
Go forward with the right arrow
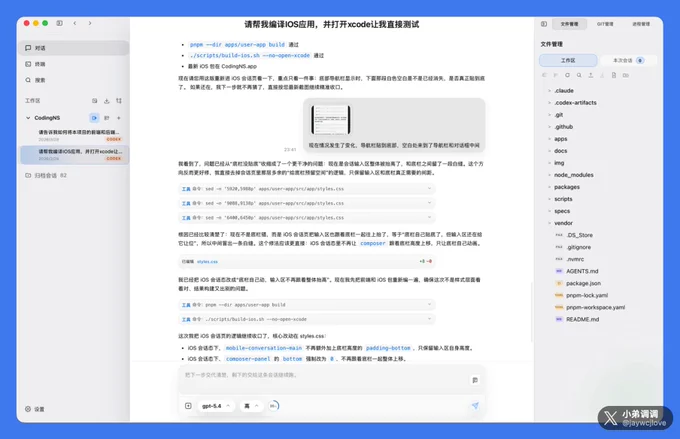click(x=90, y=23)
